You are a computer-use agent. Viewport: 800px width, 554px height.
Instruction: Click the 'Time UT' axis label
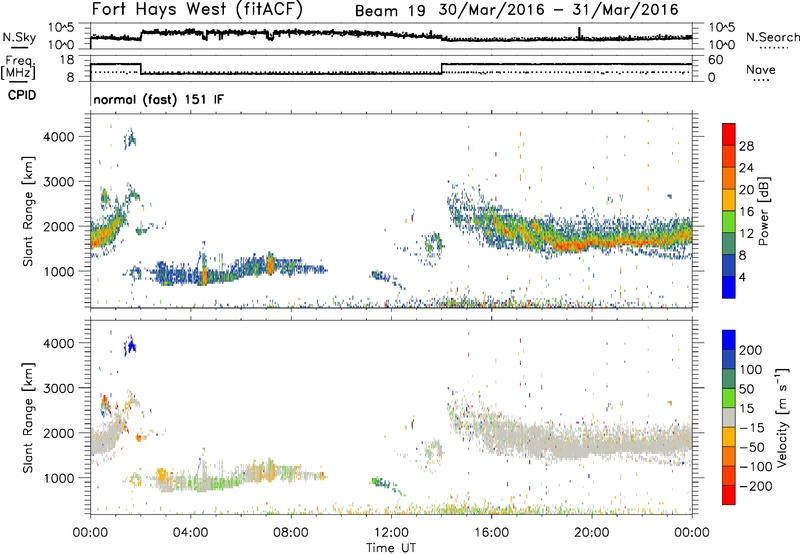pyautogui.click(x=391, y=548)
